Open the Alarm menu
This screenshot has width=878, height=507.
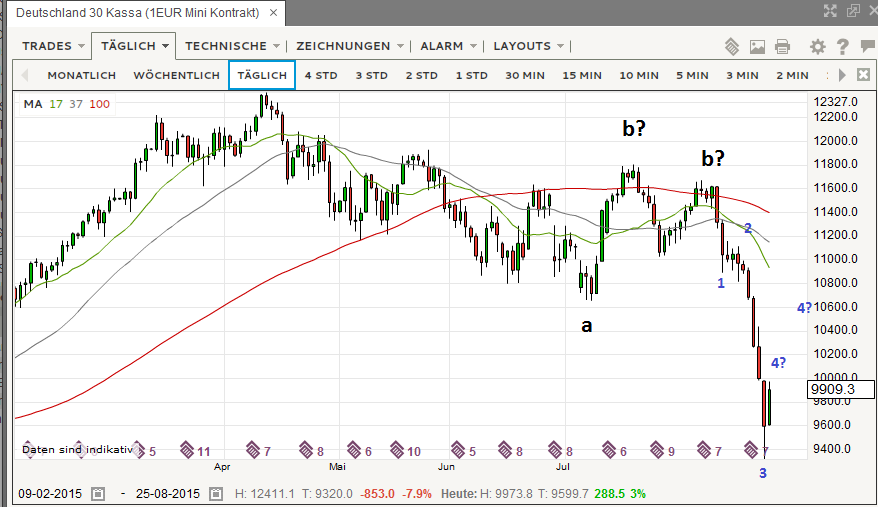click(447, 46)
